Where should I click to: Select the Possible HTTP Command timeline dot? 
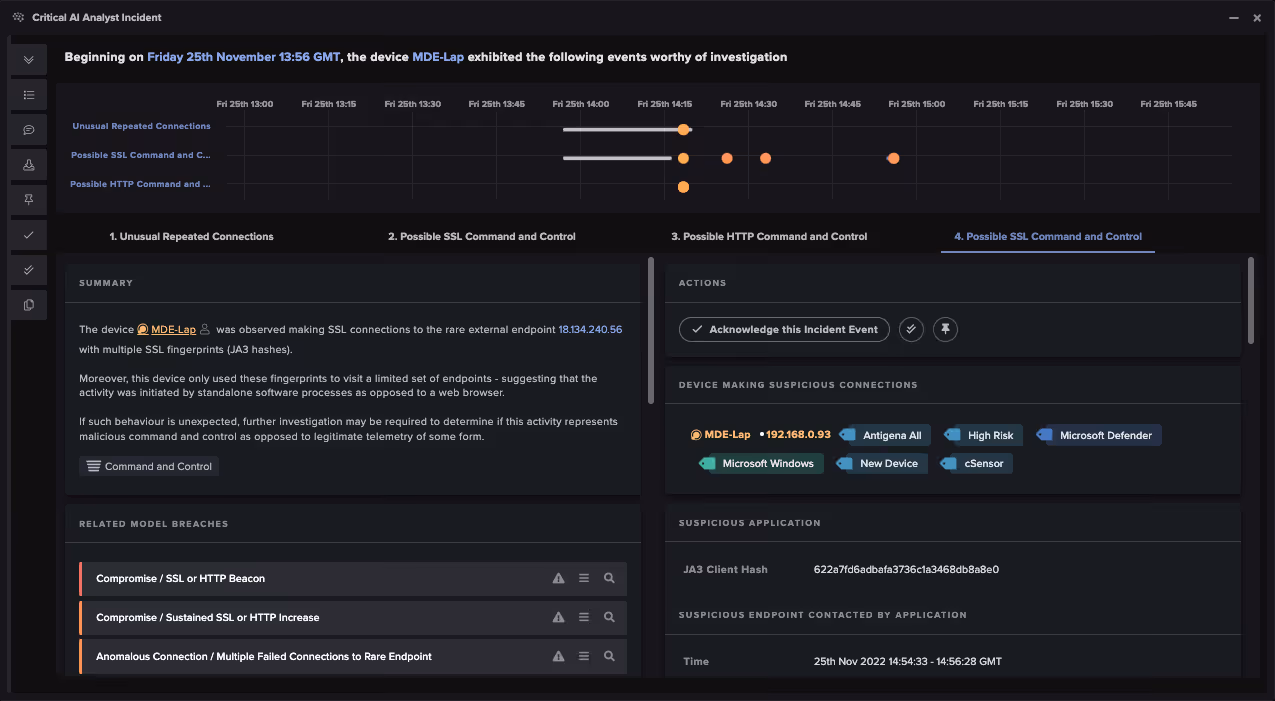[683, 187]
